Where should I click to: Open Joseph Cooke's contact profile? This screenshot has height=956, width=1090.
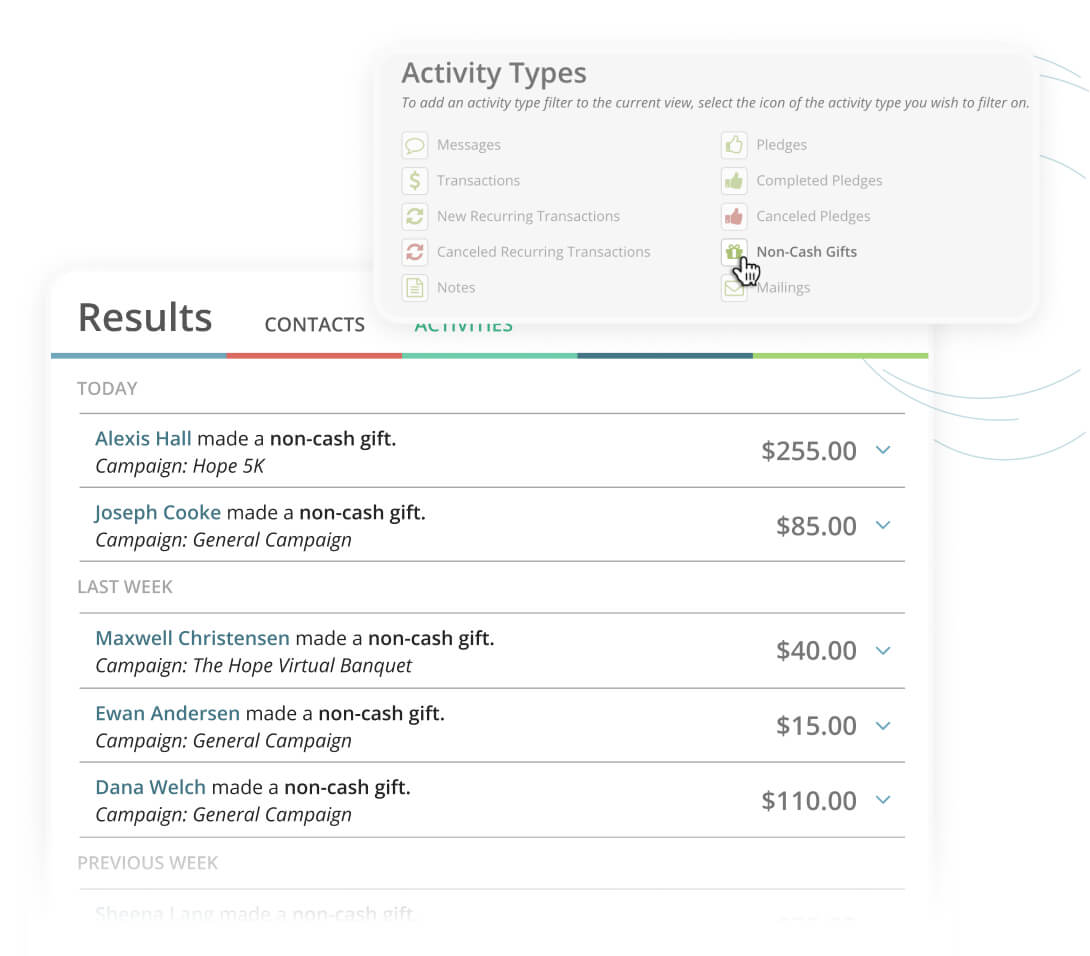157,512
